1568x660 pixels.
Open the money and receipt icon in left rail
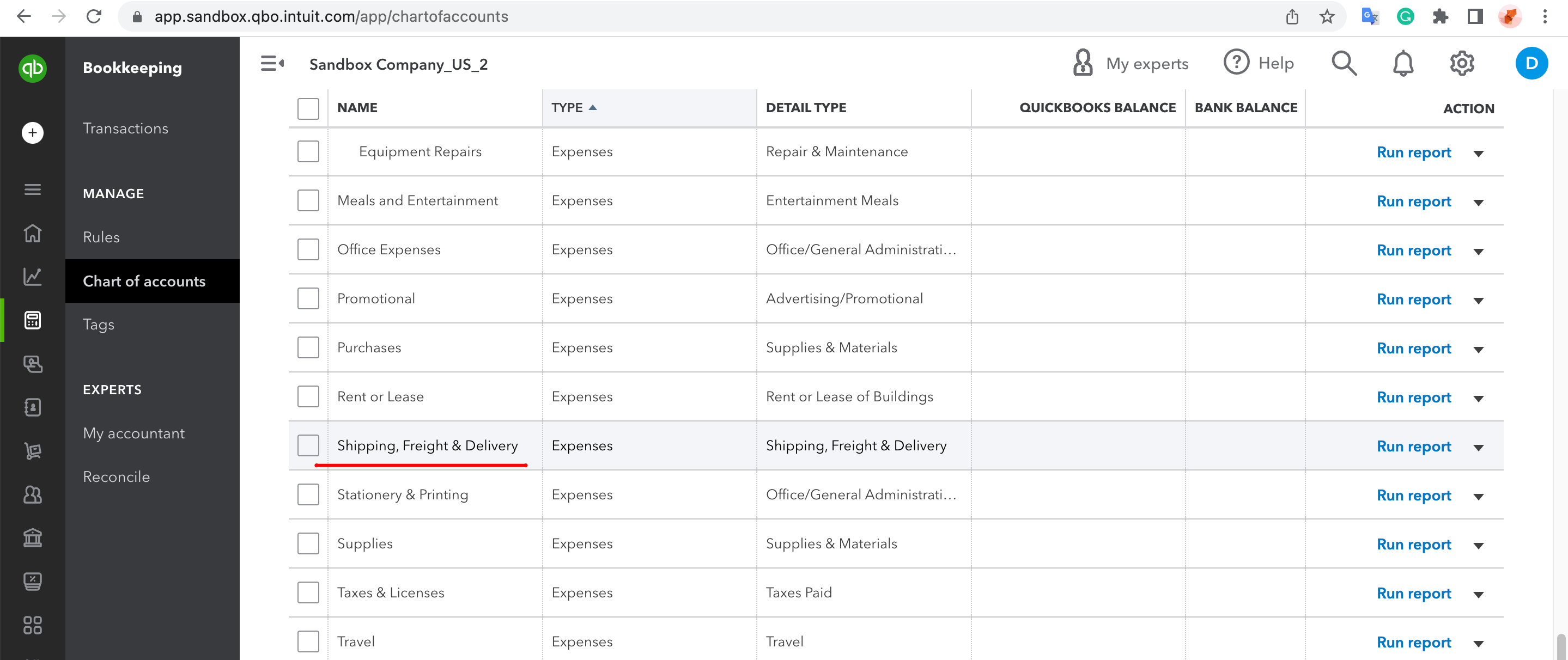pos(32,364)
